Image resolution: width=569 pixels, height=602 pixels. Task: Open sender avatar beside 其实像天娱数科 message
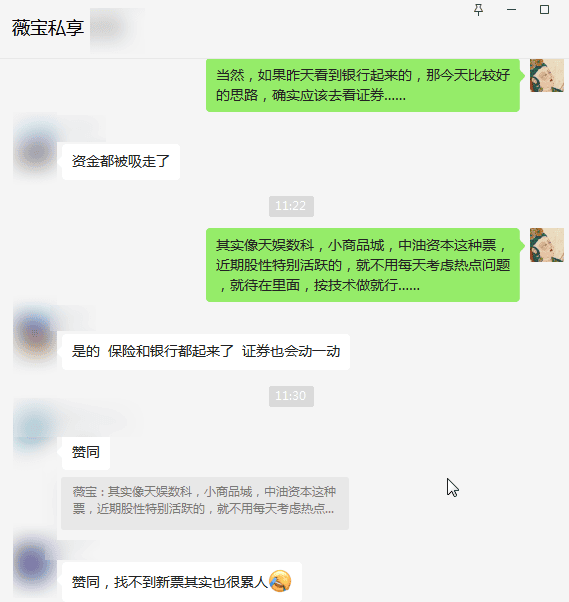pyautogui.click(x=547, y=245)
